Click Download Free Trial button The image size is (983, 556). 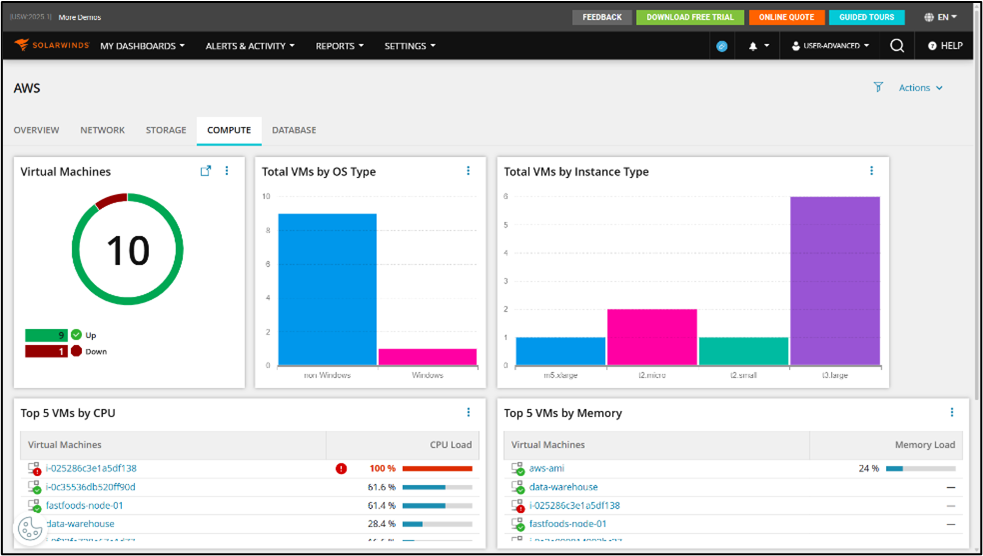(690, 18)
